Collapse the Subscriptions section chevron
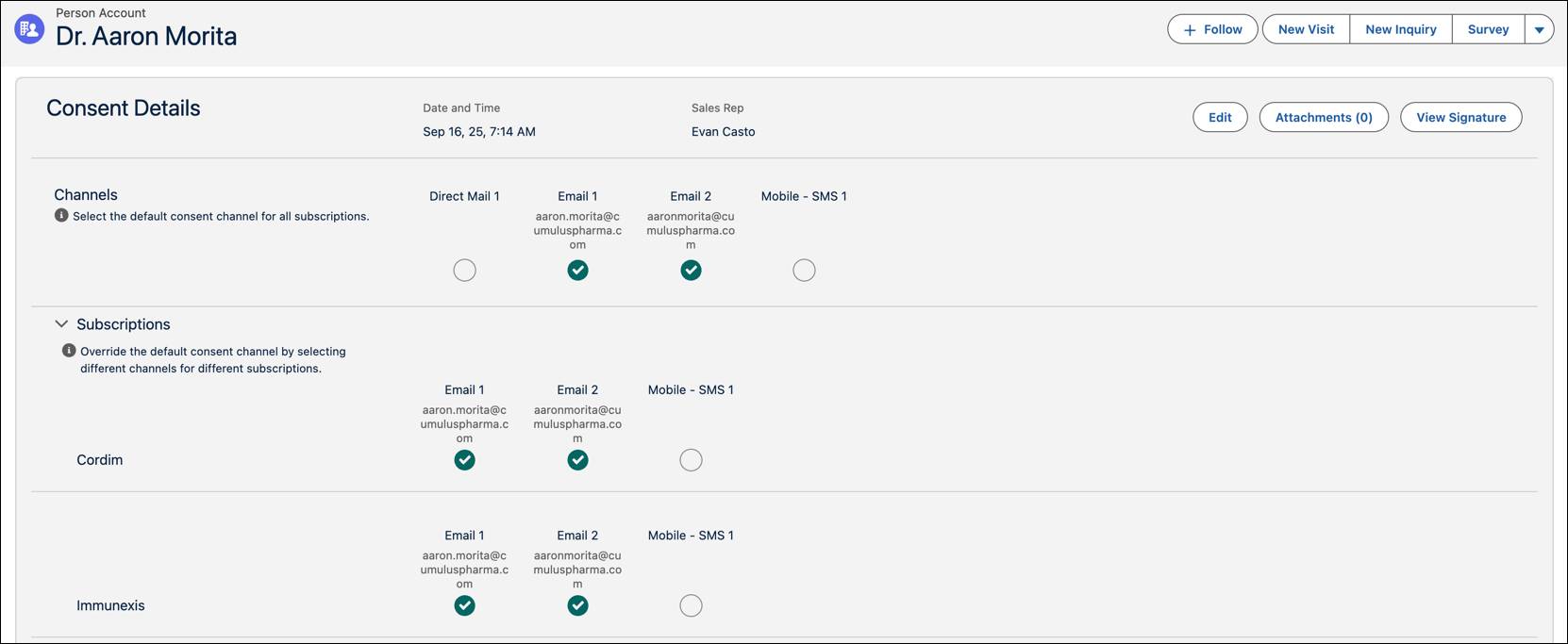Viewport: 1568px width, 644px height. (61, 324)
